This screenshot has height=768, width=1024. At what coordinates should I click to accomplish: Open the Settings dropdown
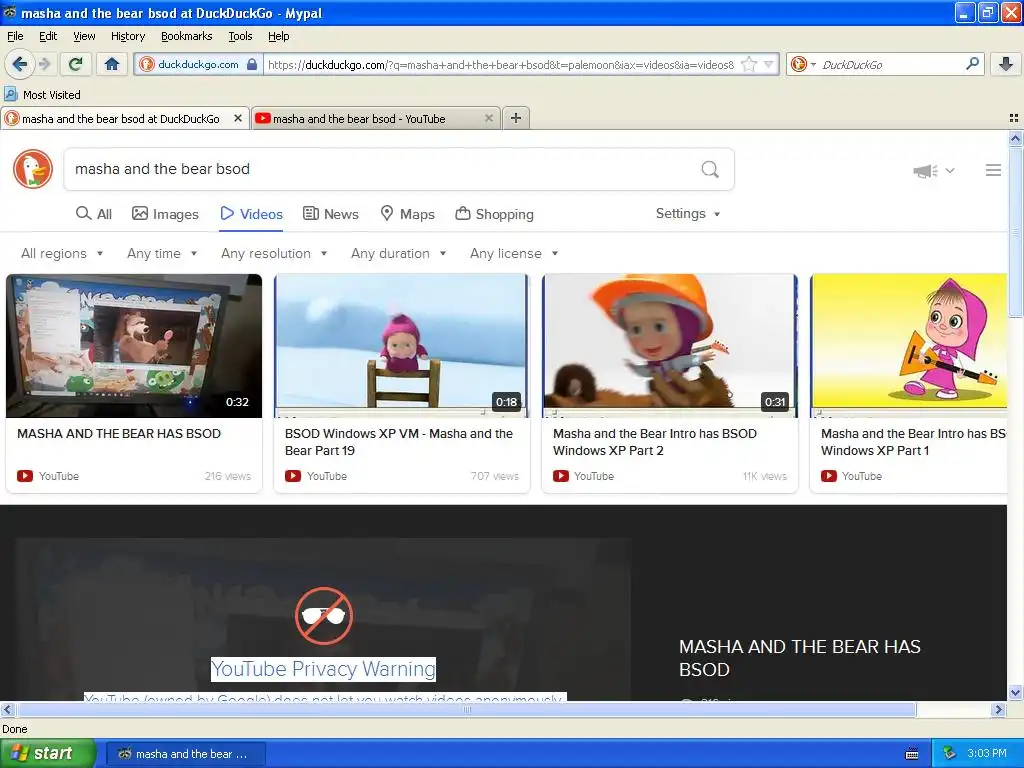point(688,214)
